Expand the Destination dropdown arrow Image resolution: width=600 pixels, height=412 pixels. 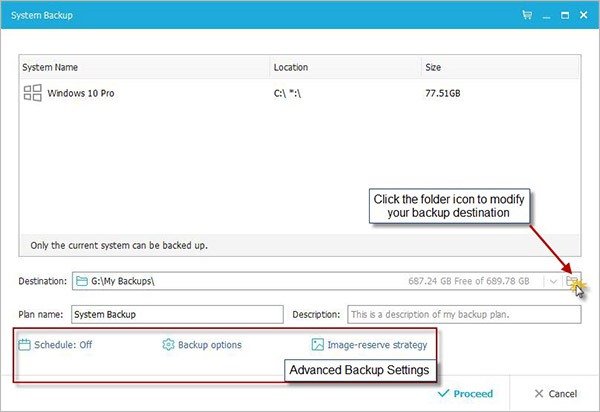click(x=553, y=282)
